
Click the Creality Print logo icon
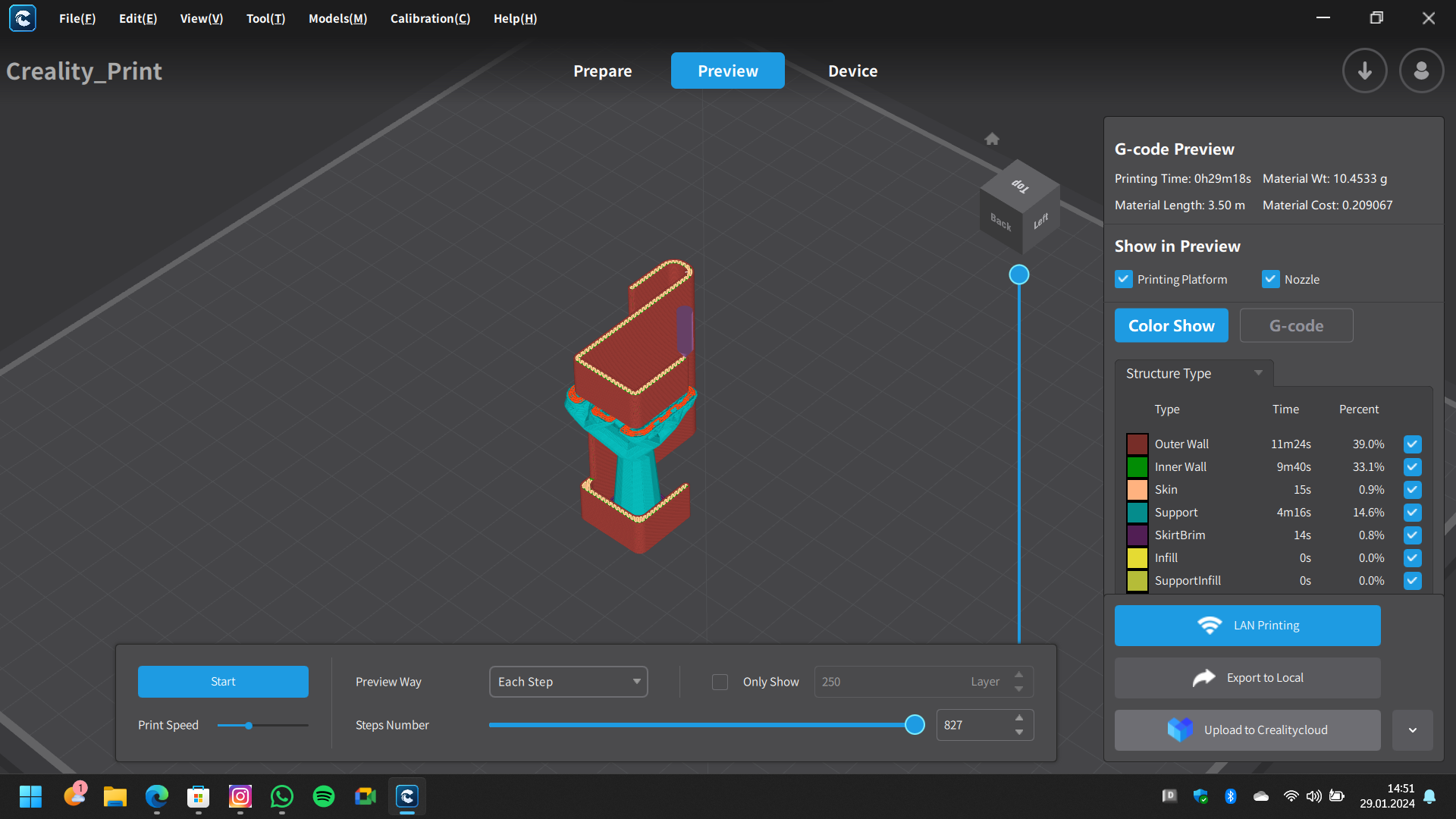point(23,18)
